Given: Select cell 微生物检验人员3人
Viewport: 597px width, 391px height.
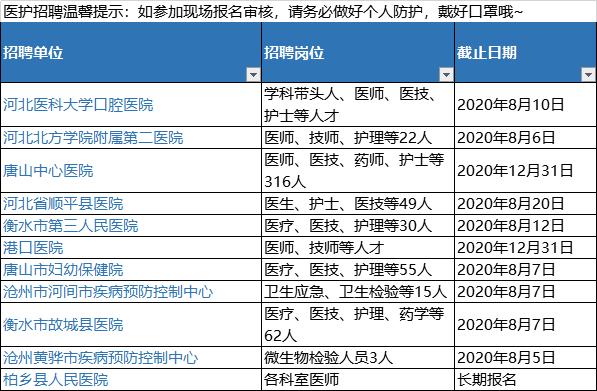Looking at the screenshot, I should point(358,357).
